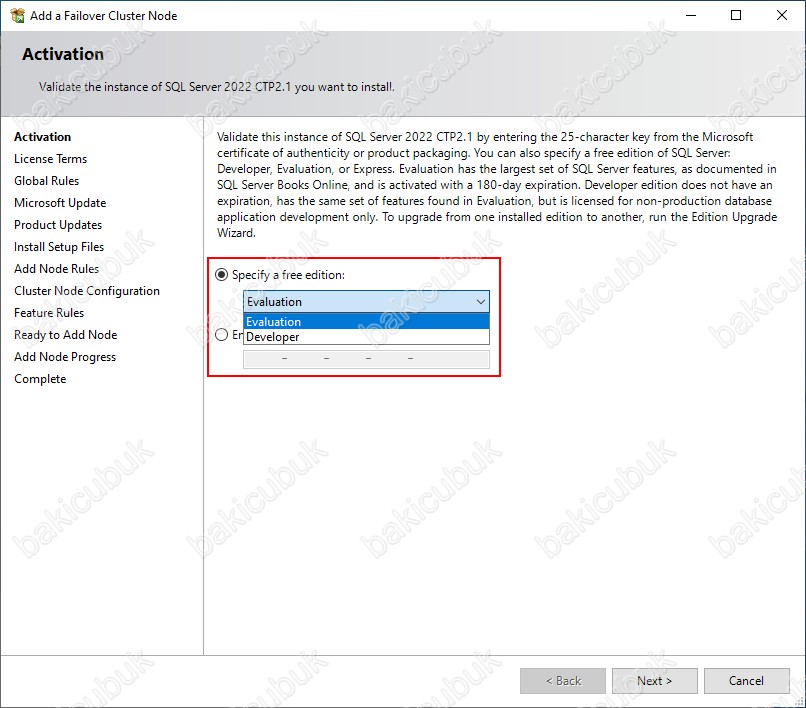Viewport: 806px width, 708px height.
Task: Select Cluster Node Configuration step in sidebar
Action: [x=87, y=291]
